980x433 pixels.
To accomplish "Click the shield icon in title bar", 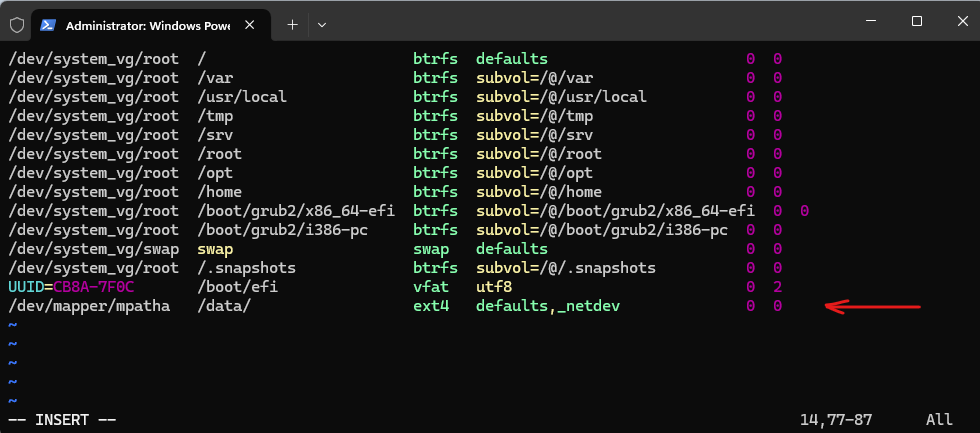I will point(17,25).
